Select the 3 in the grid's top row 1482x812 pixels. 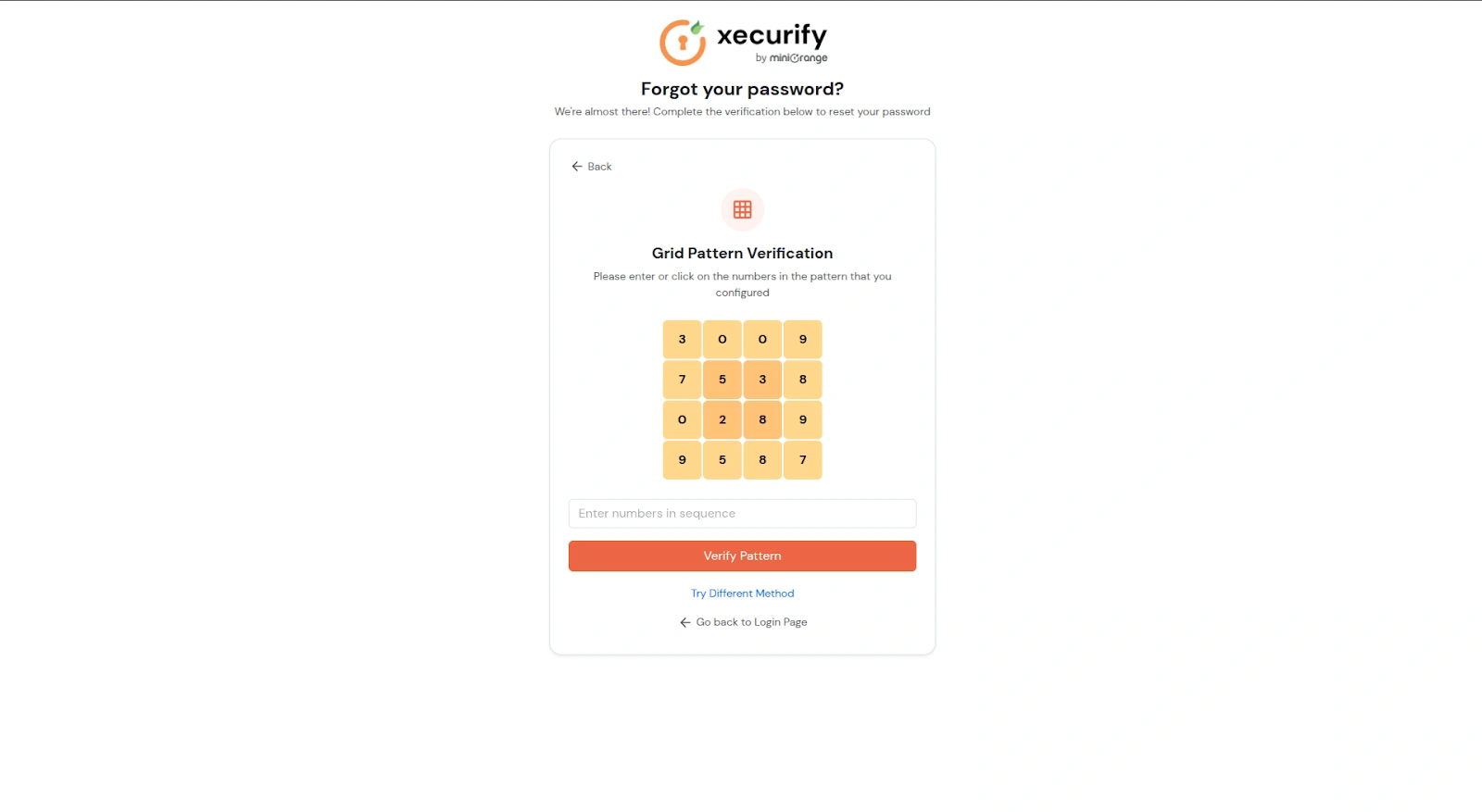pyautogui.click(x=683, y=340)
